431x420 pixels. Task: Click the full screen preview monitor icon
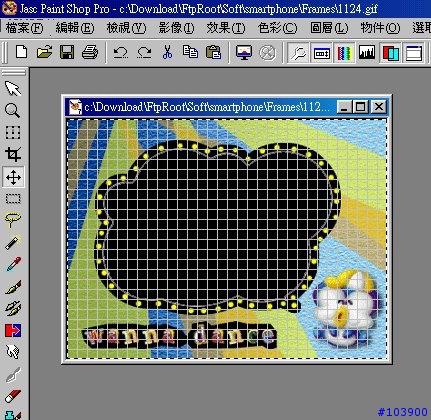point(244,52)
